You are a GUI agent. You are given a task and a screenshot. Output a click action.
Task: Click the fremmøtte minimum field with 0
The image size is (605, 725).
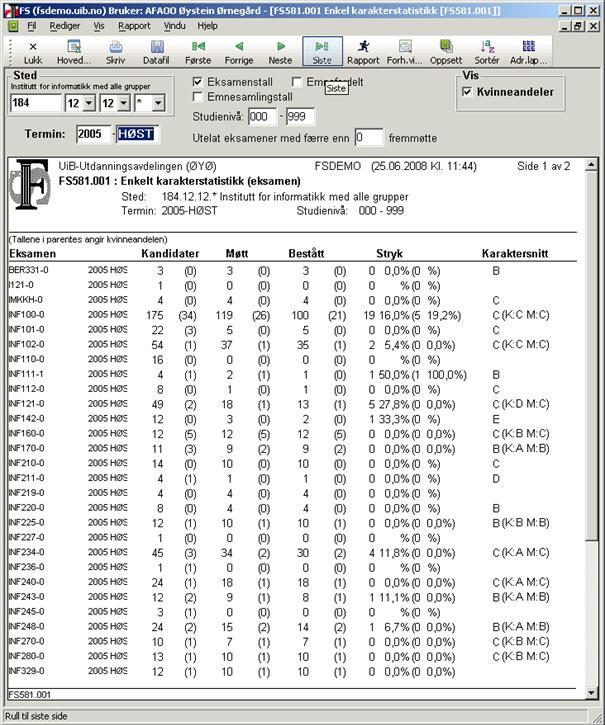pyautogui.click(x=369, y=137)
